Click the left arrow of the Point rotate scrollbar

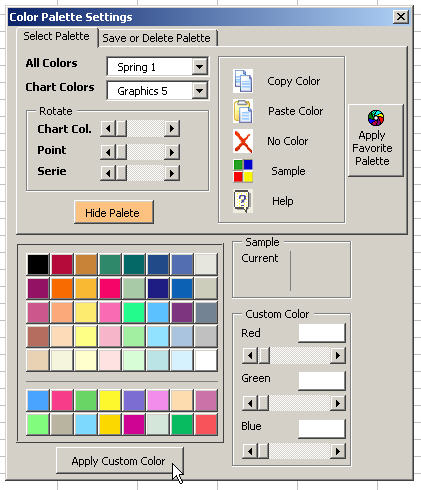(108, 152)
